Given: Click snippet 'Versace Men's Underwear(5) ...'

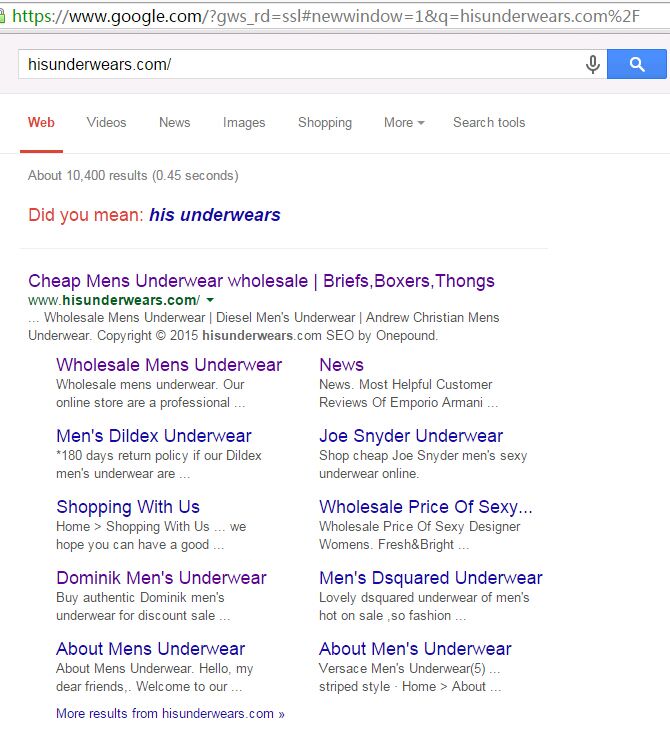Looking at the screenshot, I should coord(410,669).
